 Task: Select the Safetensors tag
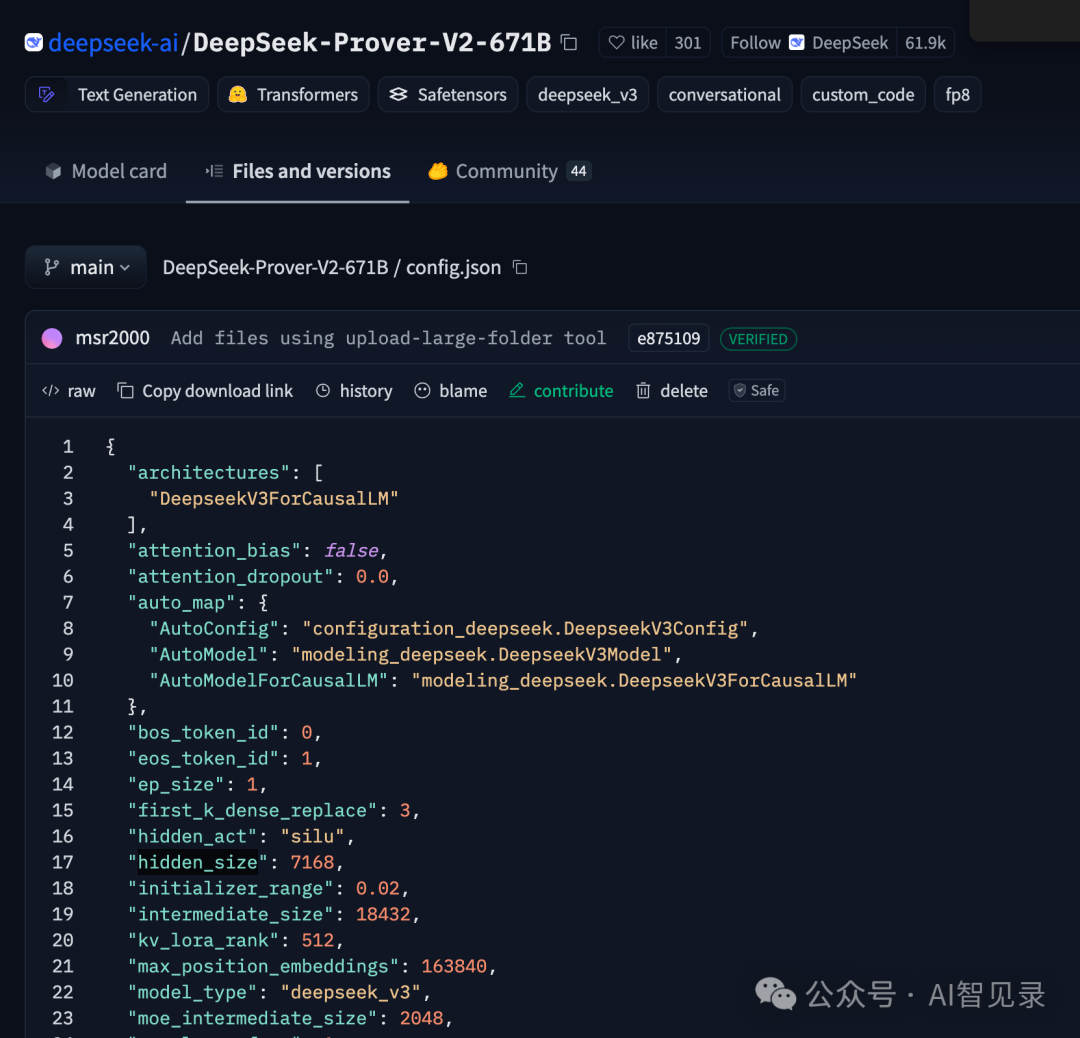tap(448, 94)
